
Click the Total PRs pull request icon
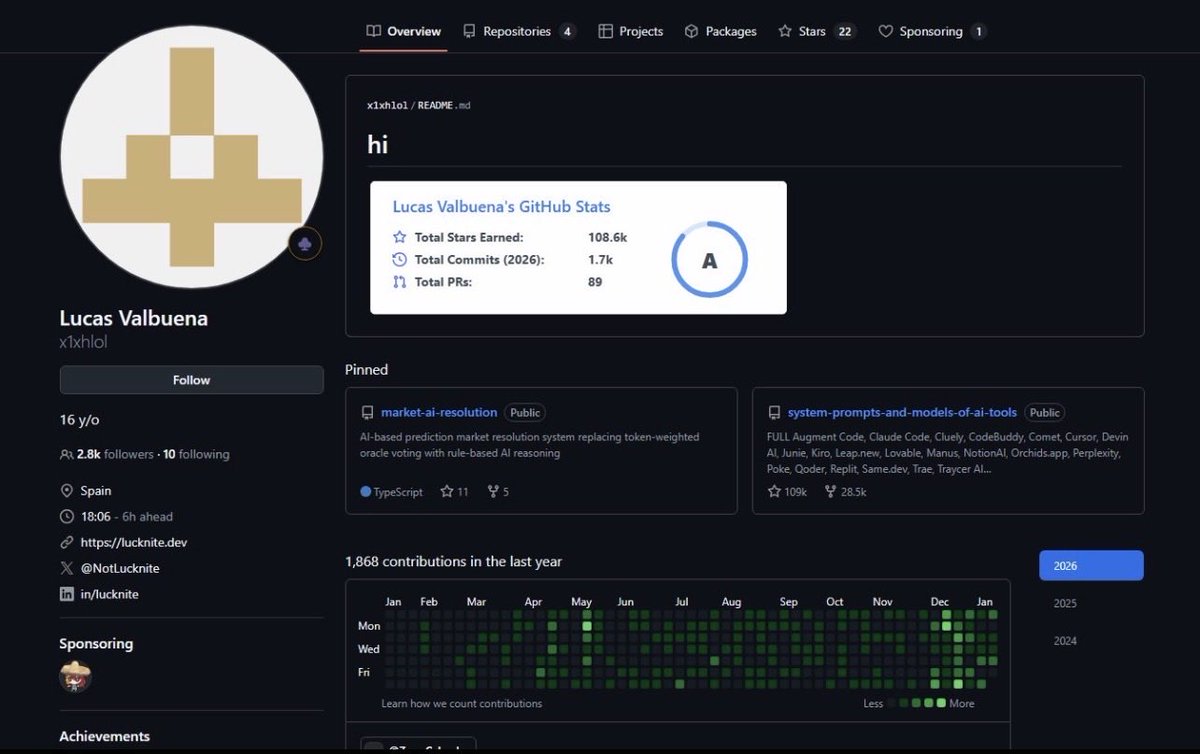coord(400,282)
